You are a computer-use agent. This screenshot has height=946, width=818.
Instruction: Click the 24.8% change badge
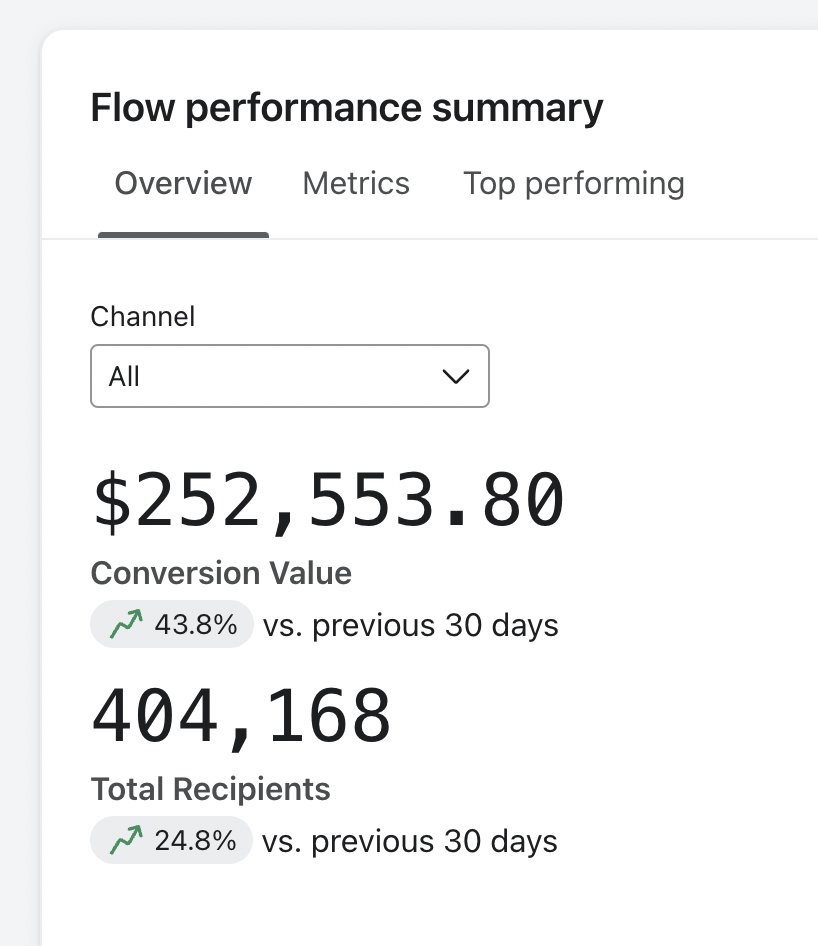[171, 840]
